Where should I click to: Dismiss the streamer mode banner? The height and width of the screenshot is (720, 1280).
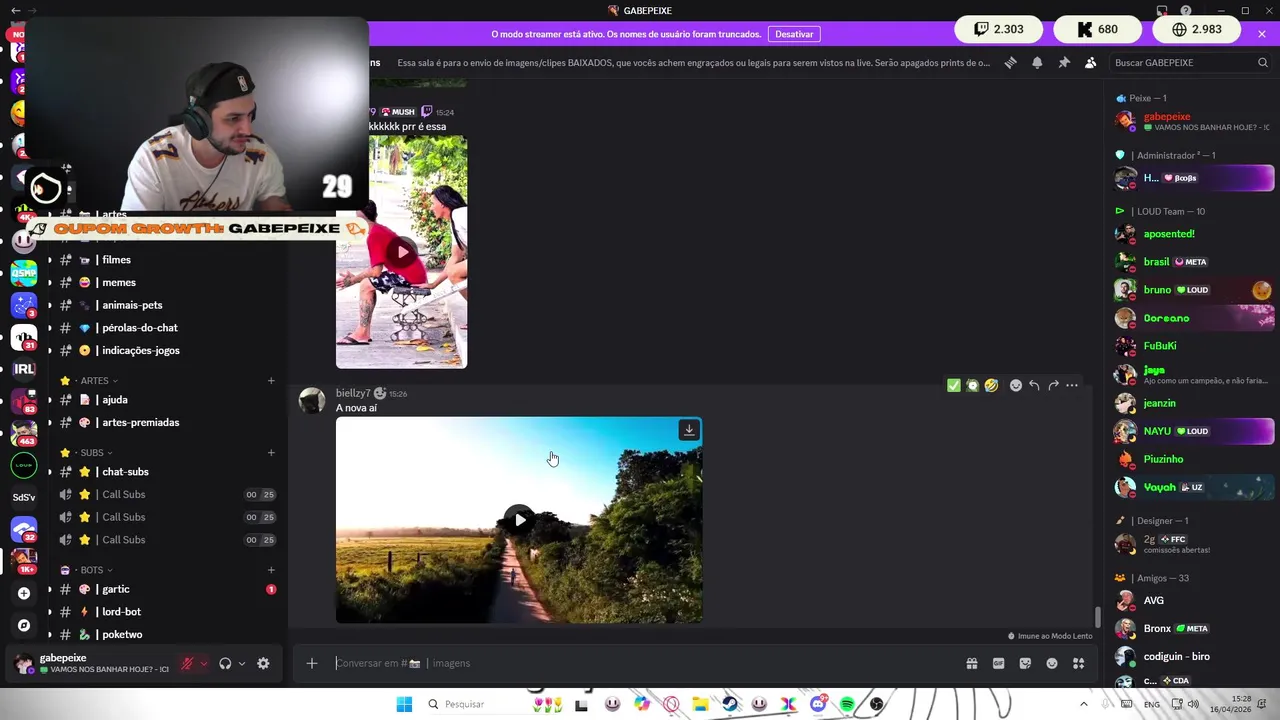click(x=1262, y=33)
